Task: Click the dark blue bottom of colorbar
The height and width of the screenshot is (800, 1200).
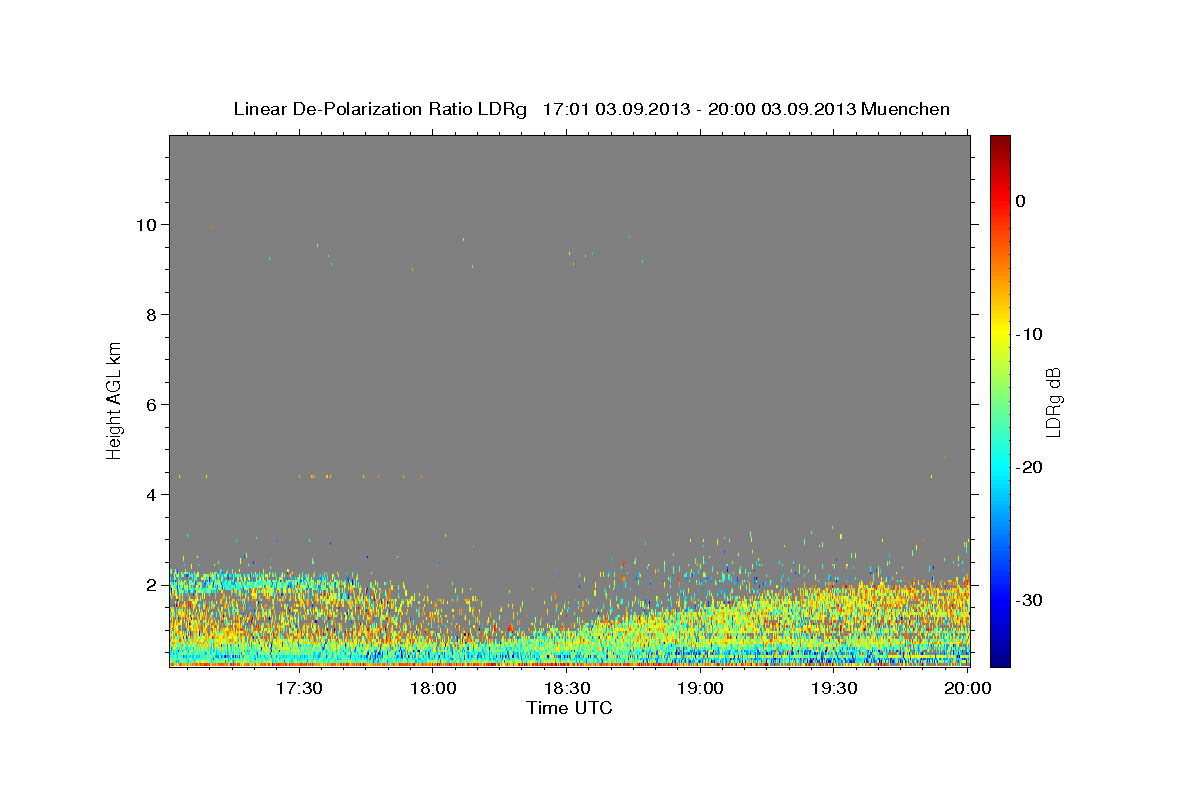Action: (1000, 658)
